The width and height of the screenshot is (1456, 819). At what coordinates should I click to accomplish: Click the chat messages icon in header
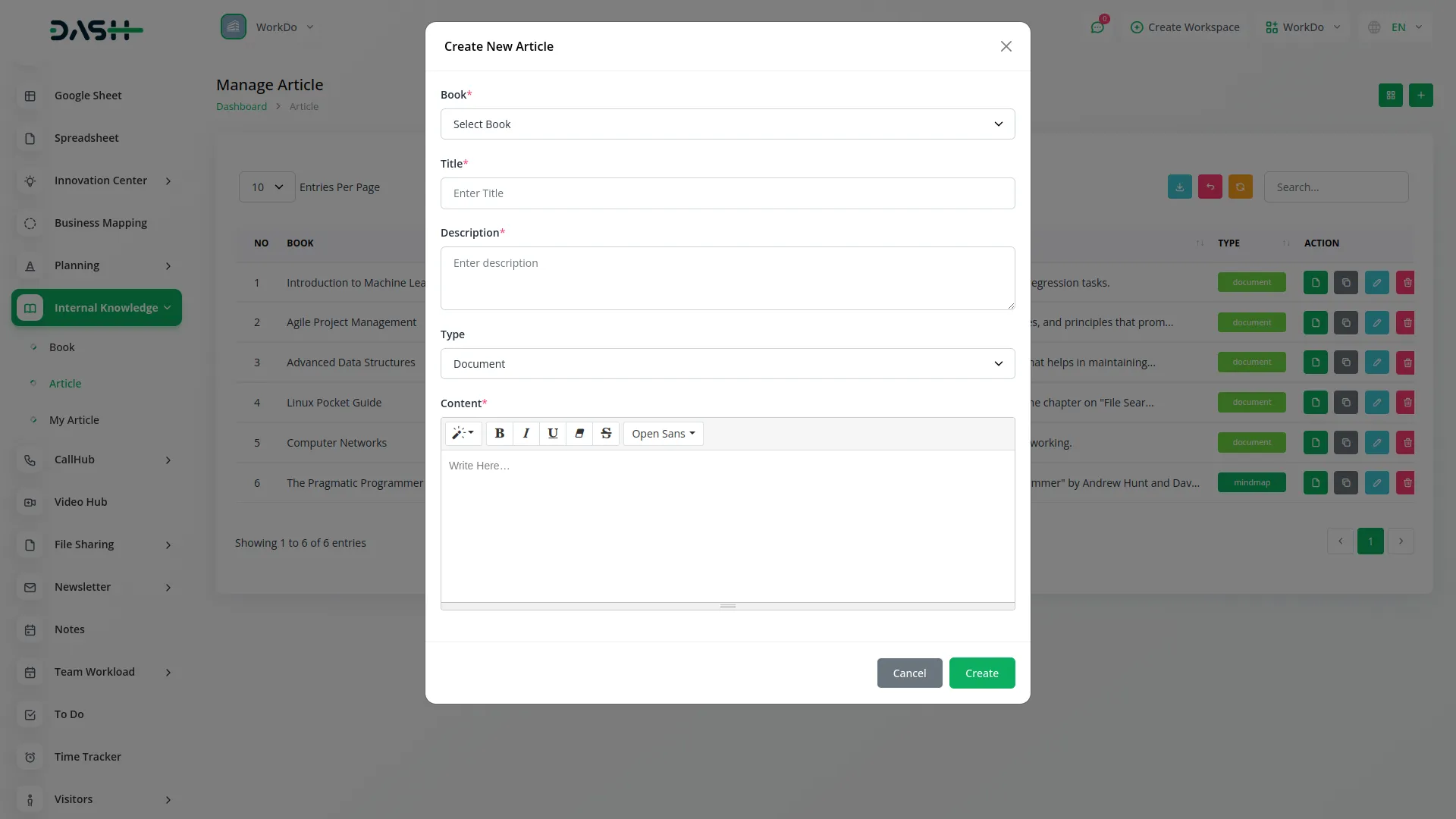pyautogui.click(x=1097, y=27)
